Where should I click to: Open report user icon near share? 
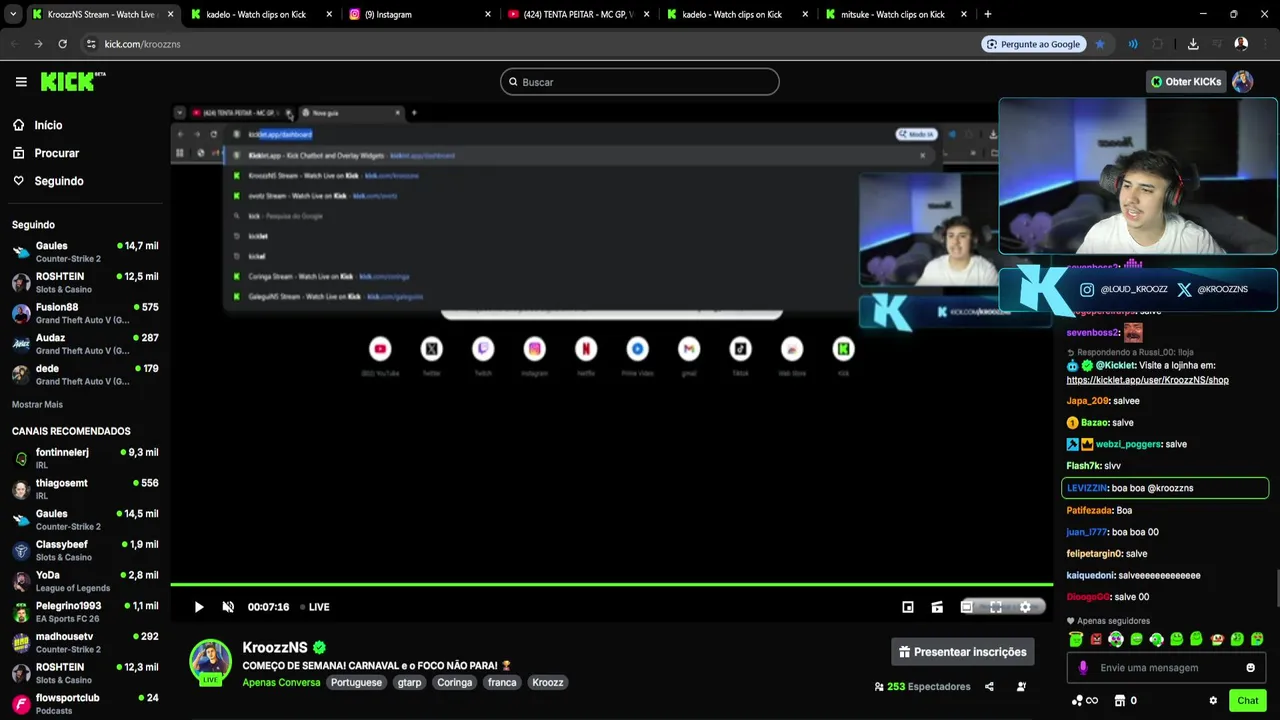point(1021,687)
